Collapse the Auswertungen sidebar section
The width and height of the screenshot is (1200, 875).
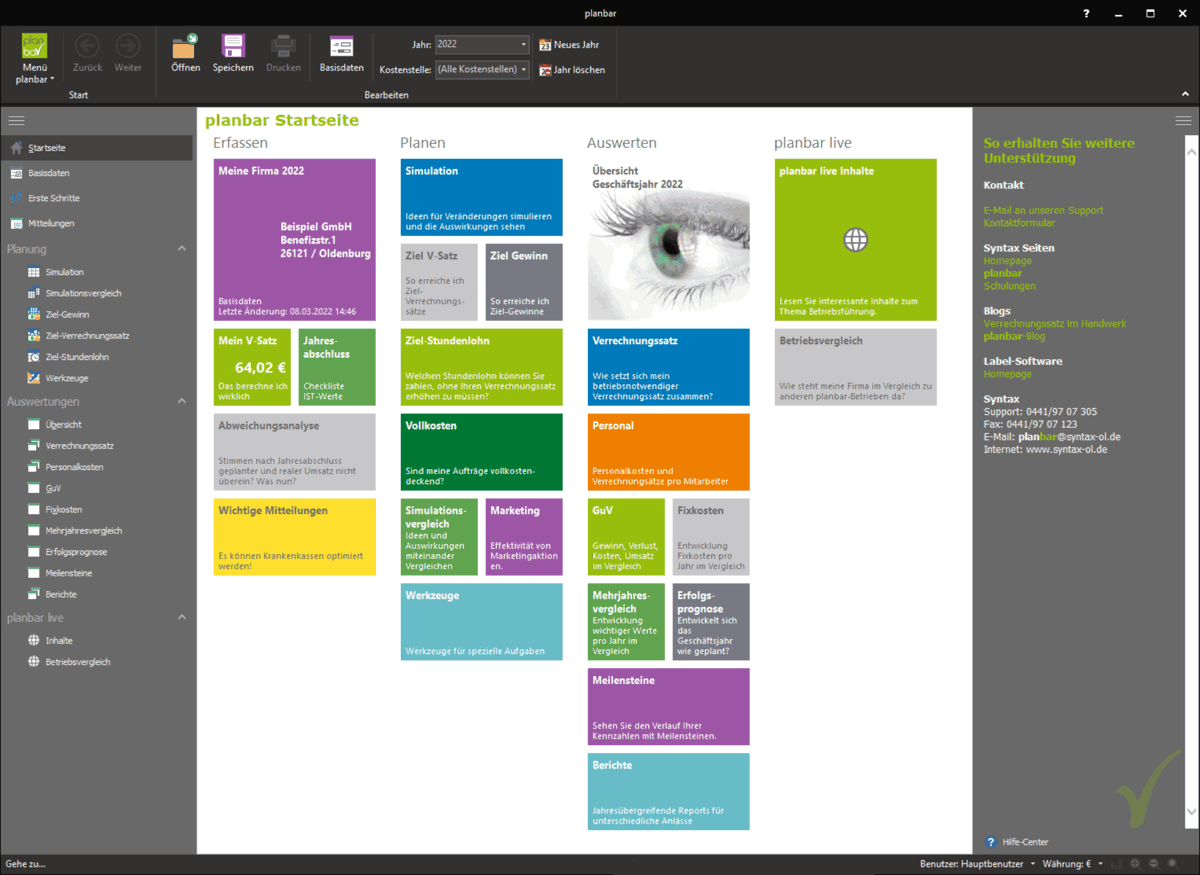pyautogui.click(x=181, y=401)
